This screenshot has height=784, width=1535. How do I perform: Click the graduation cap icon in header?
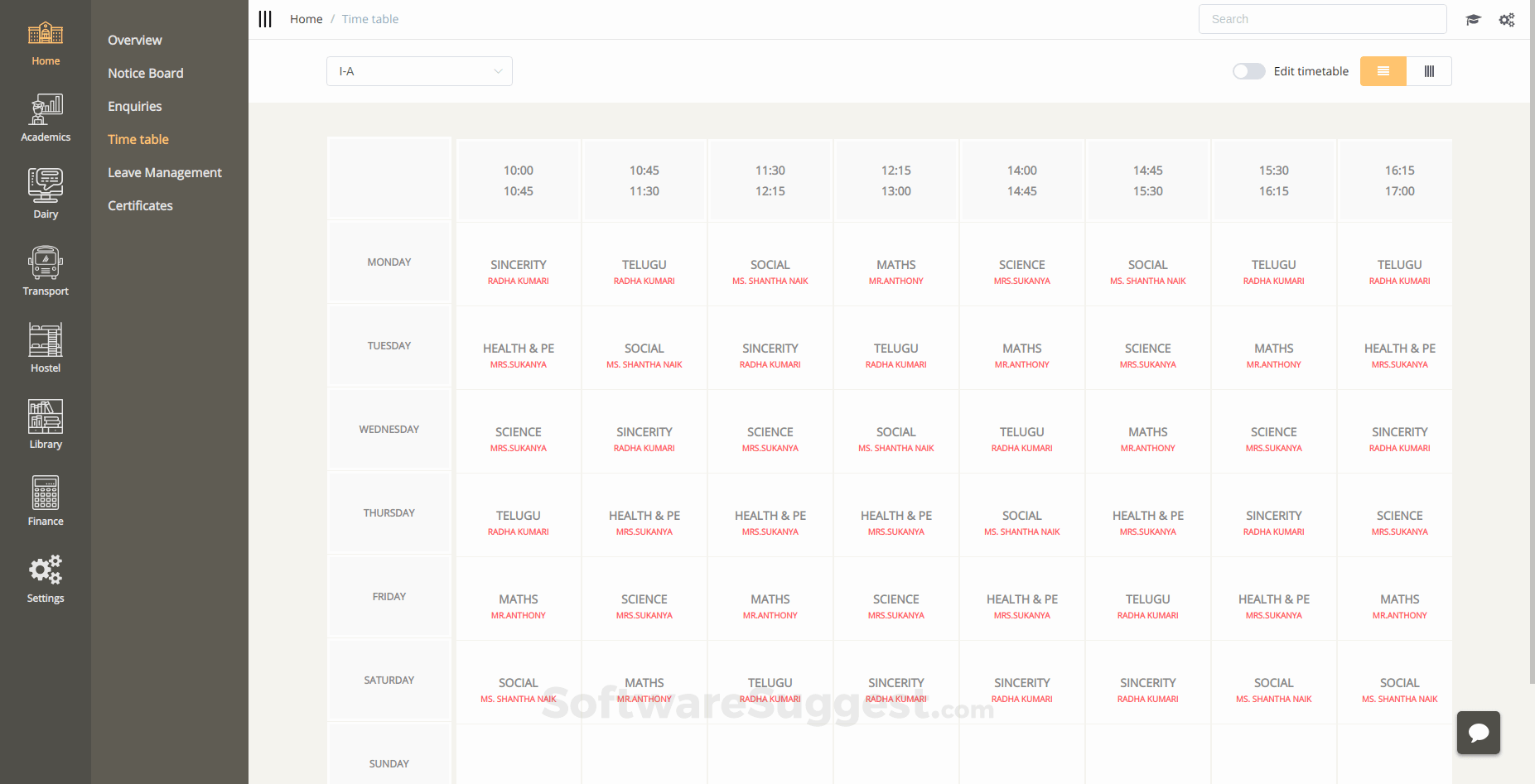click(1473, 20)
